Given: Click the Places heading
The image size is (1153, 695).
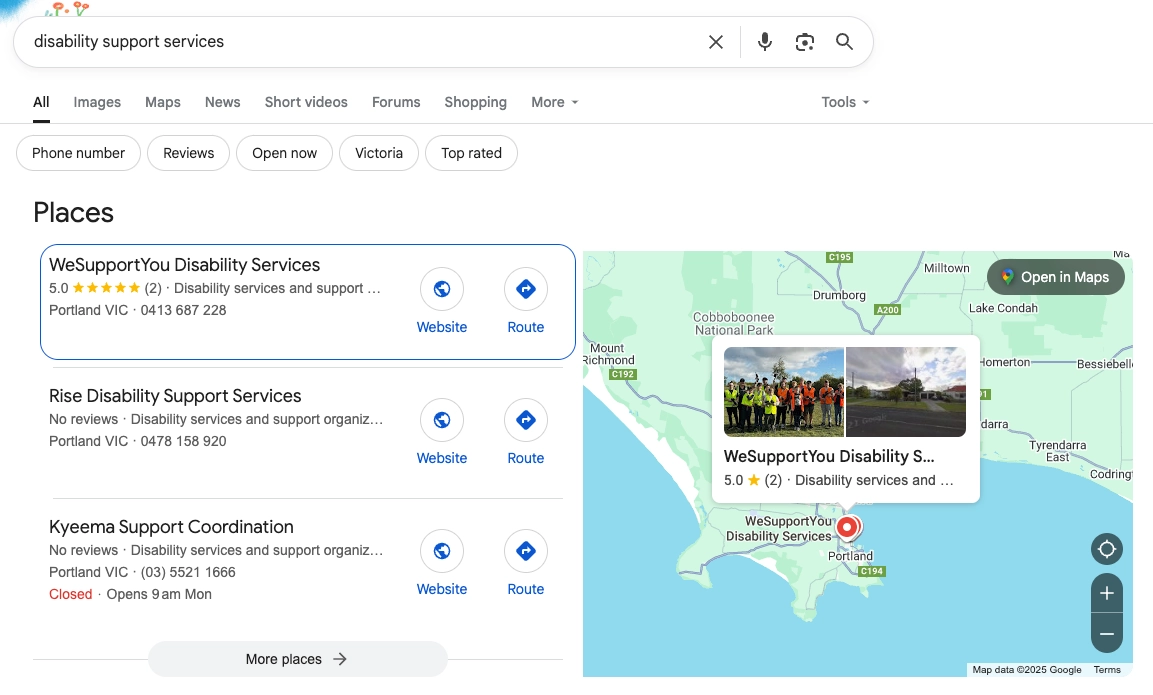Looking at the screenshot, I should click(x=74, y=213).
